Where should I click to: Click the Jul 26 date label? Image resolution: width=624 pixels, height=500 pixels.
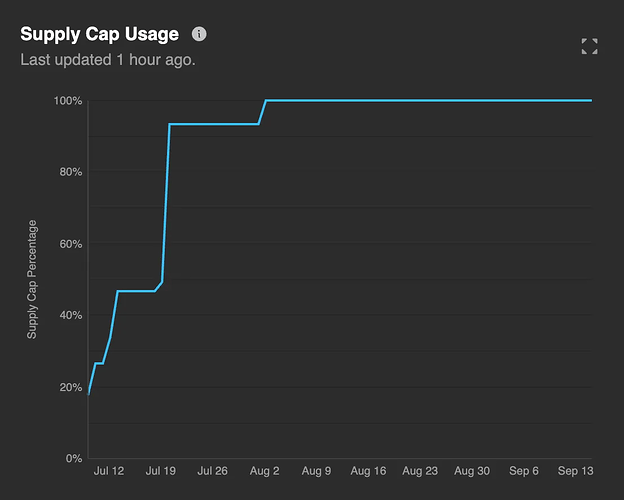coord(212,470)
